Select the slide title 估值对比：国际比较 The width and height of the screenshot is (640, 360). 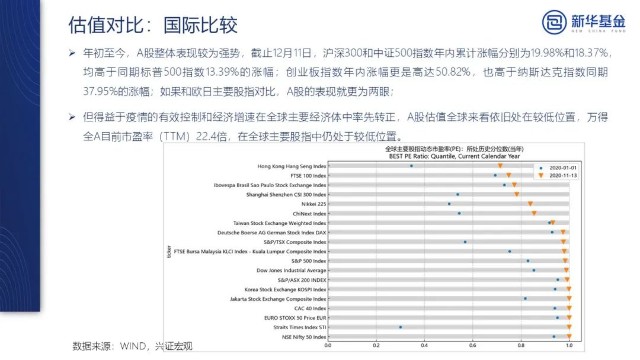tap(153, 25)
